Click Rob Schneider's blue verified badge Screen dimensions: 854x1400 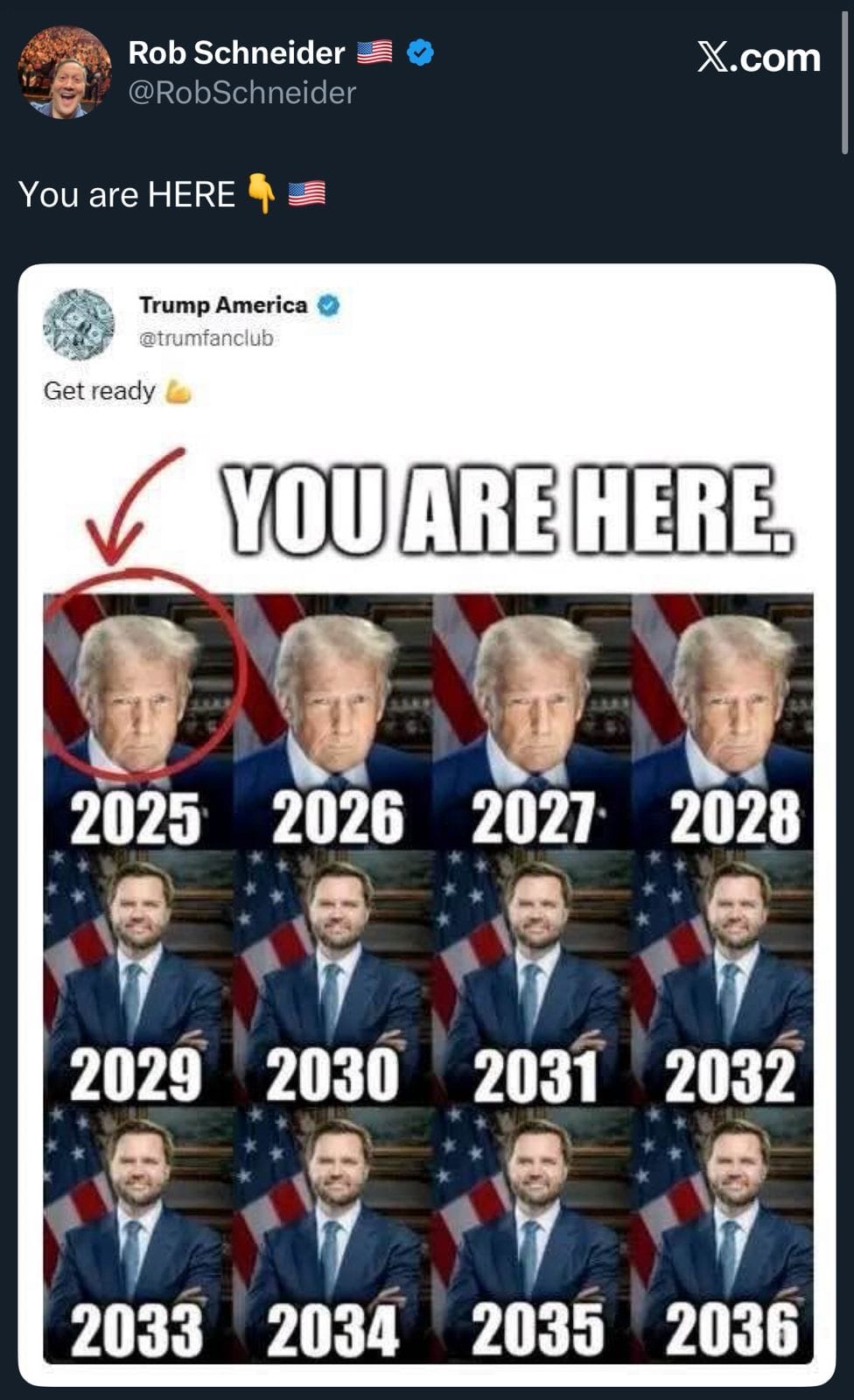tap(421, 52)
